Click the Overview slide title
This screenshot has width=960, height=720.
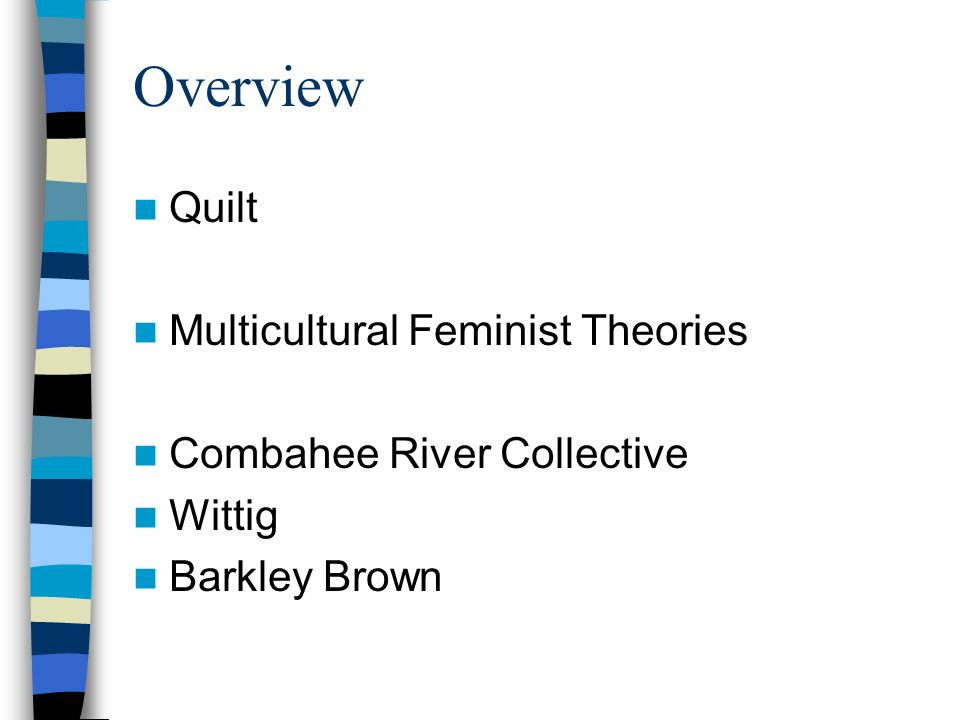(x=249, y=88)
